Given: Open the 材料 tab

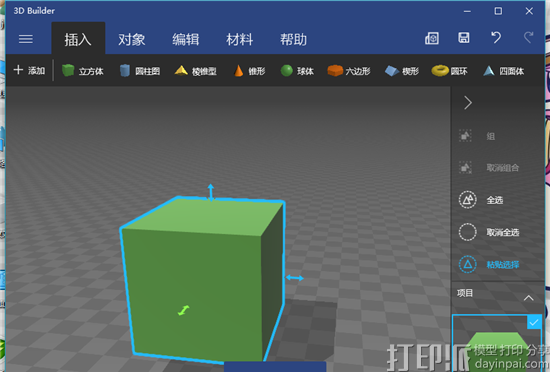Looking at the screenshot, I should [x=240, y=39].
